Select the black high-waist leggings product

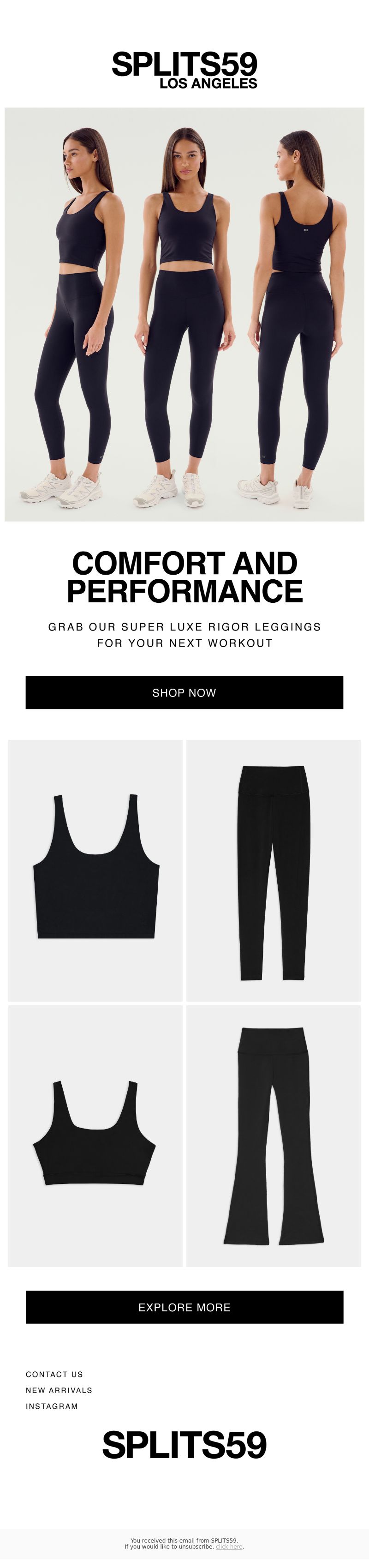pyautogui.click(x=274, y=870)
